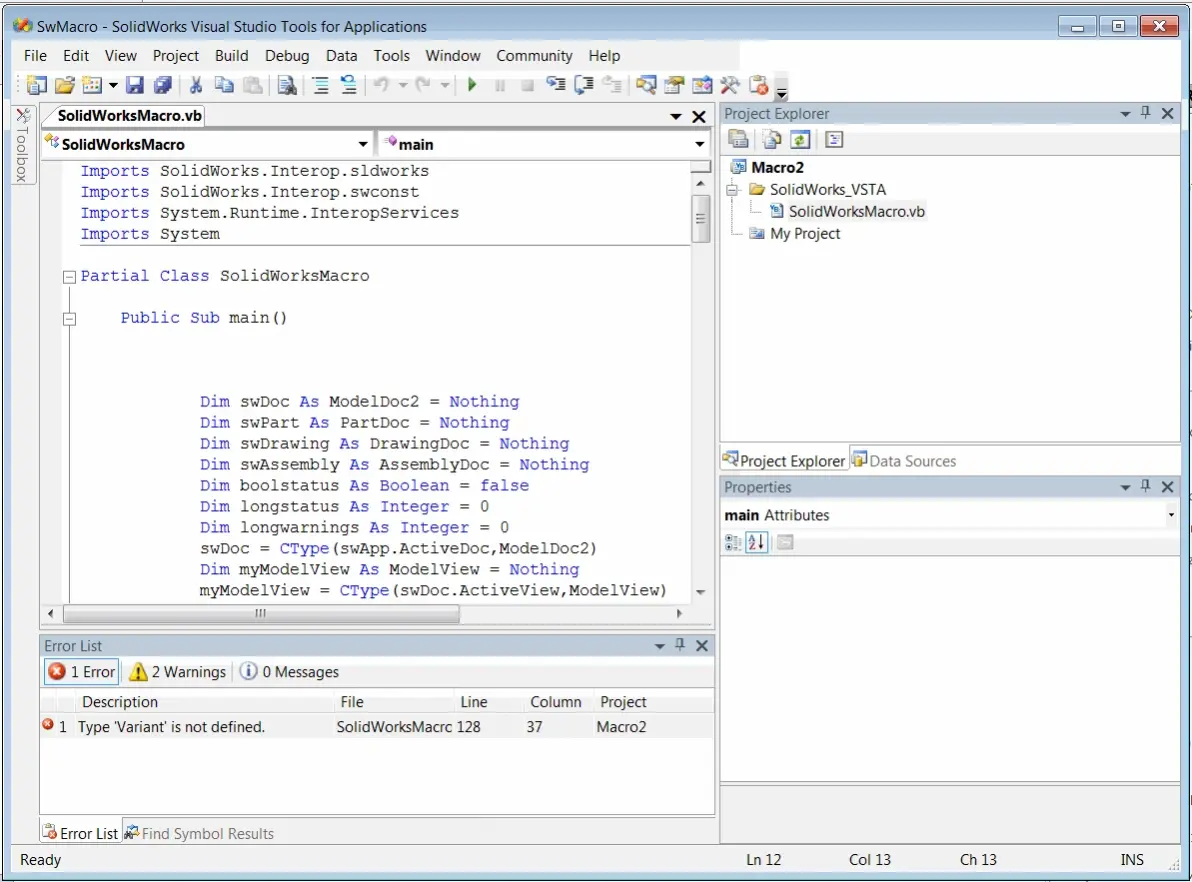Click the Property Pages icon in Properties

785,542
